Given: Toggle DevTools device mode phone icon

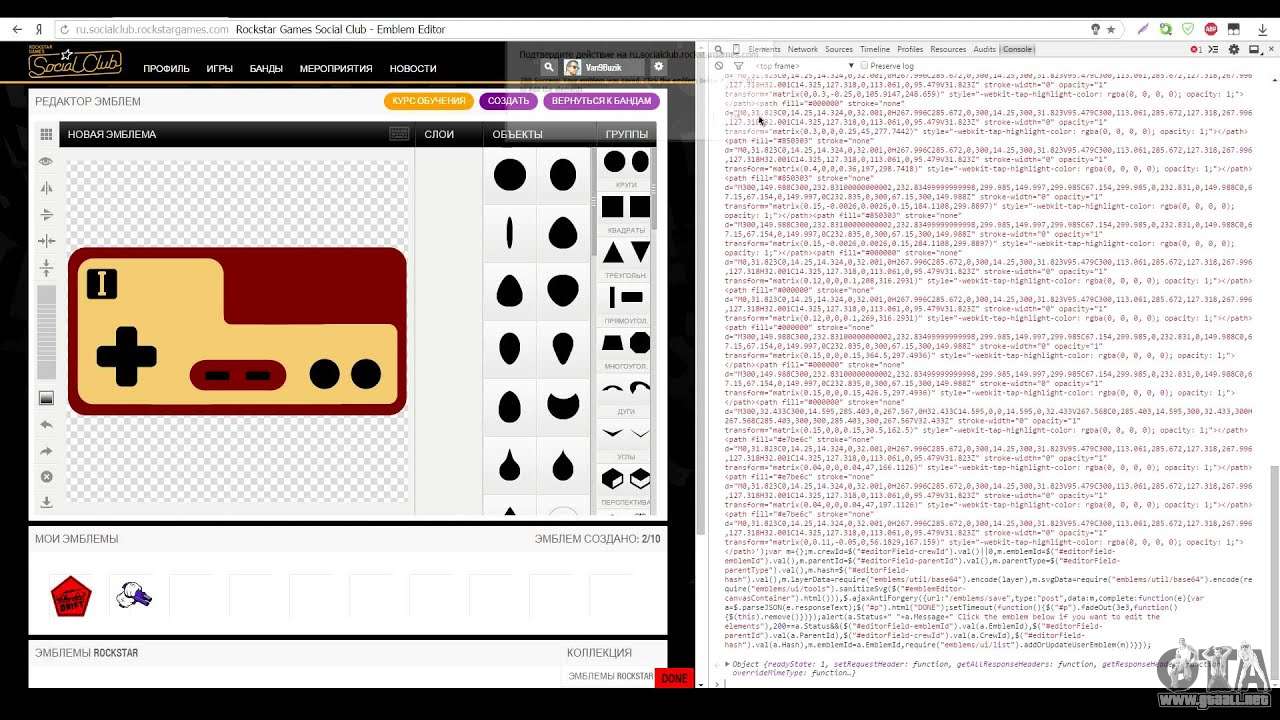Looking at the screenshot, I should pyautogui.click(x=737, y=49).
